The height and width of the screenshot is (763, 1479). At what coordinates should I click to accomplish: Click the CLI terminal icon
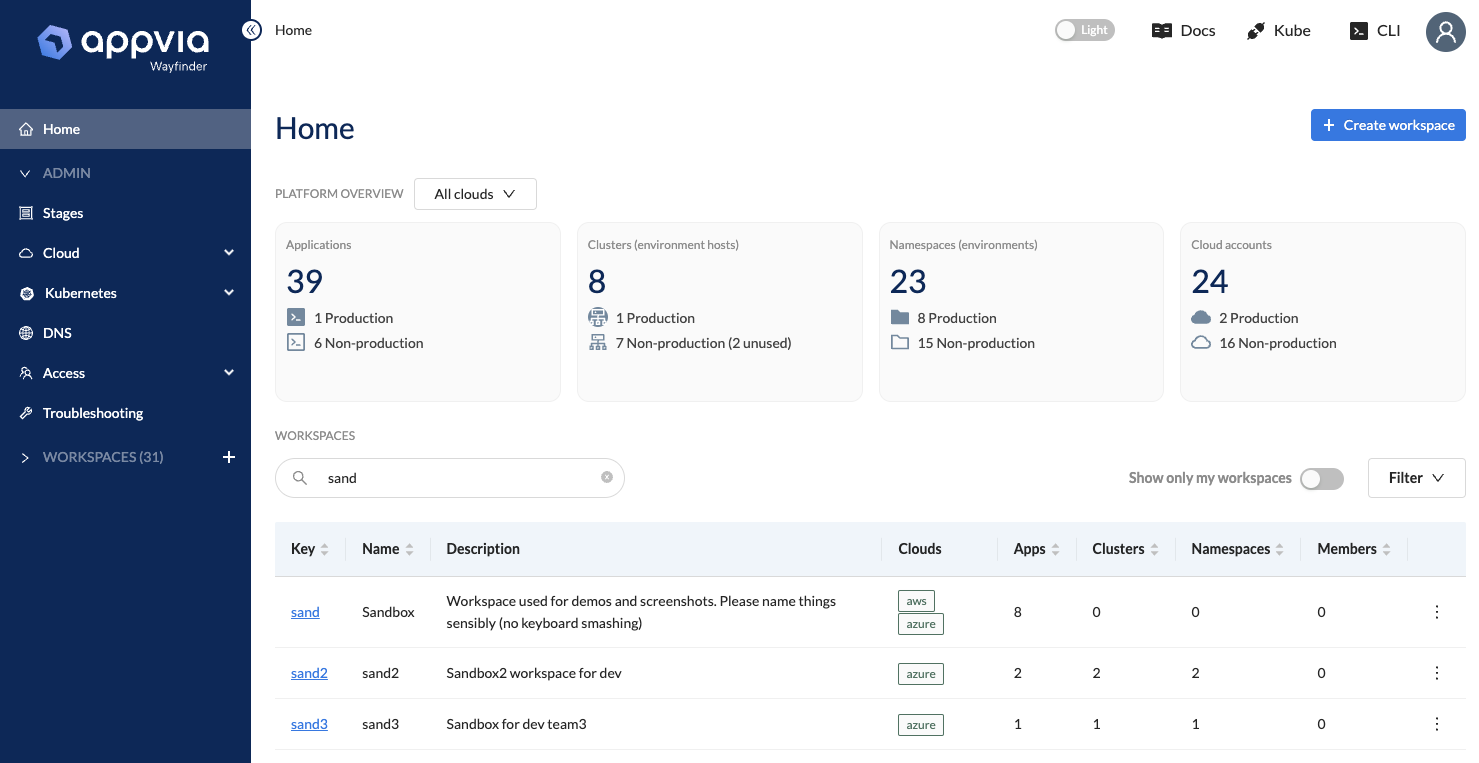[1358, 31]
